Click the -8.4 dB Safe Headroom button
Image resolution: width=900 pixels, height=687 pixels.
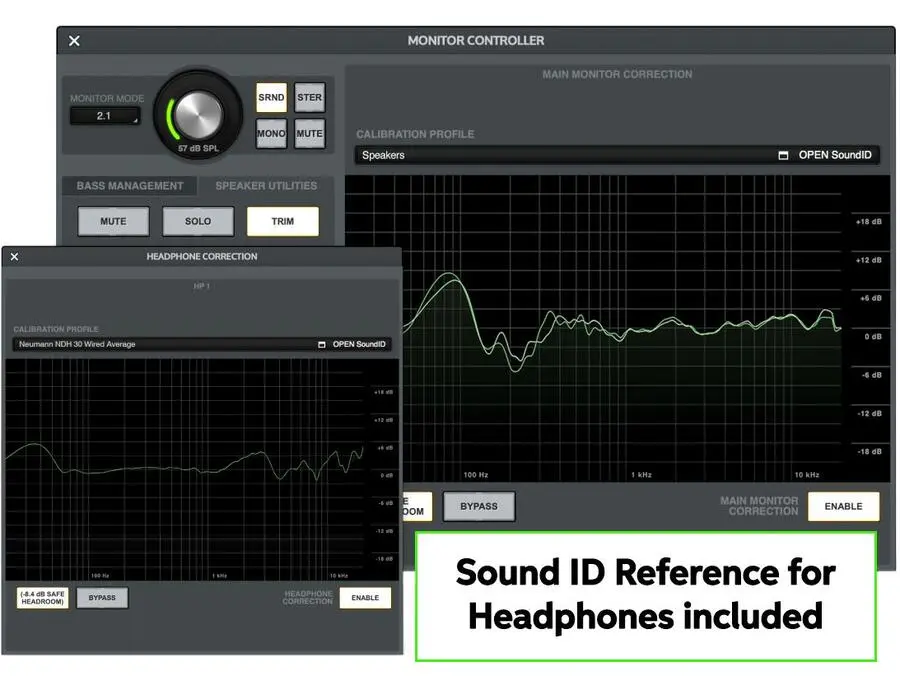coord(42,598)
